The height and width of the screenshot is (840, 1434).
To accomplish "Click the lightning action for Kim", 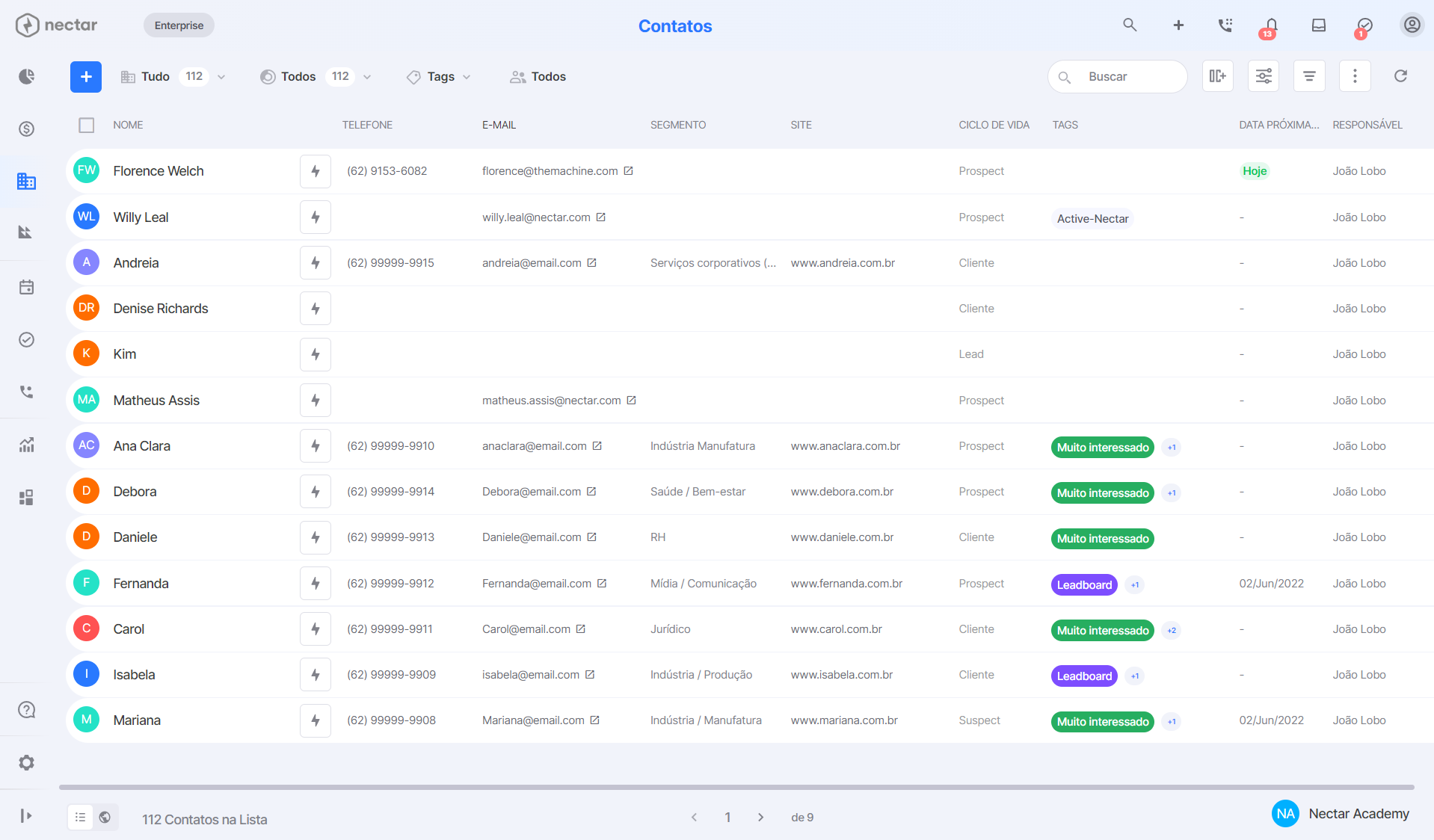I will 316,354.
